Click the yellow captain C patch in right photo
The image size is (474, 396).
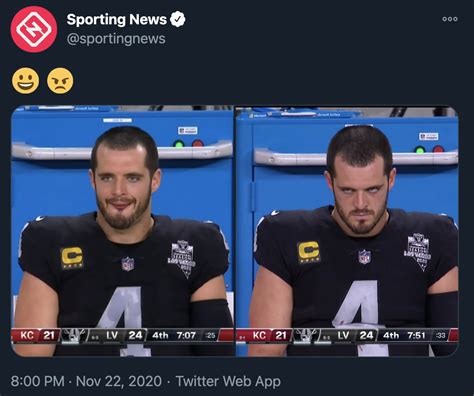pos(309,252)
